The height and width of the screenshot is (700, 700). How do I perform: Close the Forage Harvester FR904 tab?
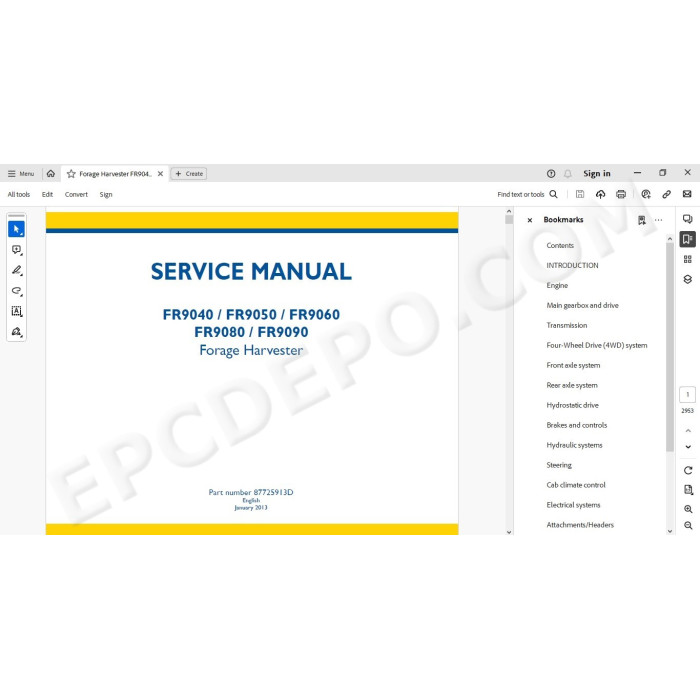click(160, 174)
